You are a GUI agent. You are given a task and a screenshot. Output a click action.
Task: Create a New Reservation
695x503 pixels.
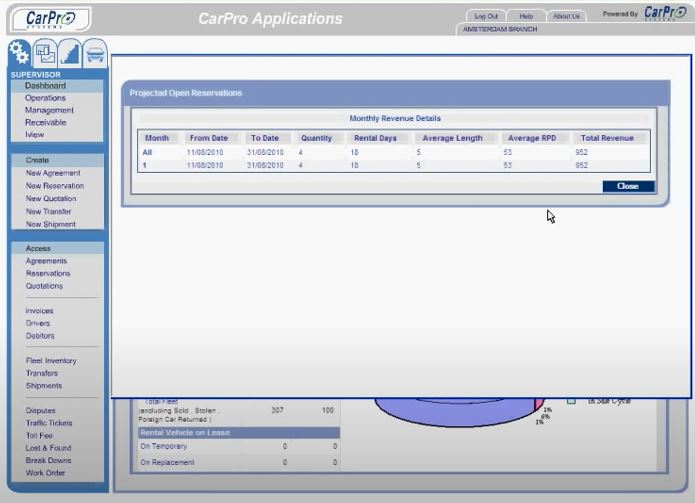pyautogui.click(x=55, y=186)
